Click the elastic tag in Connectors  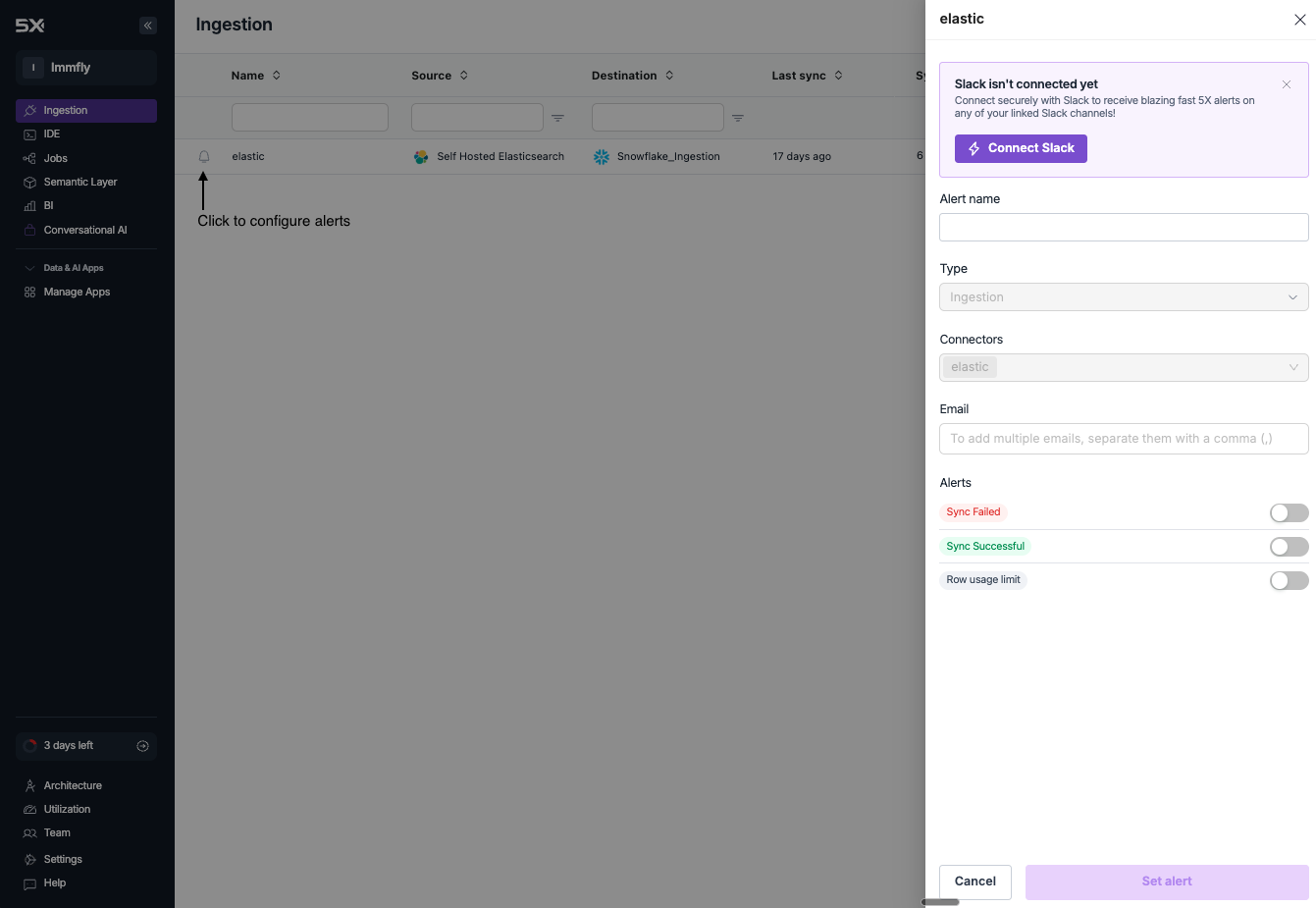click(x=970, y=367)
